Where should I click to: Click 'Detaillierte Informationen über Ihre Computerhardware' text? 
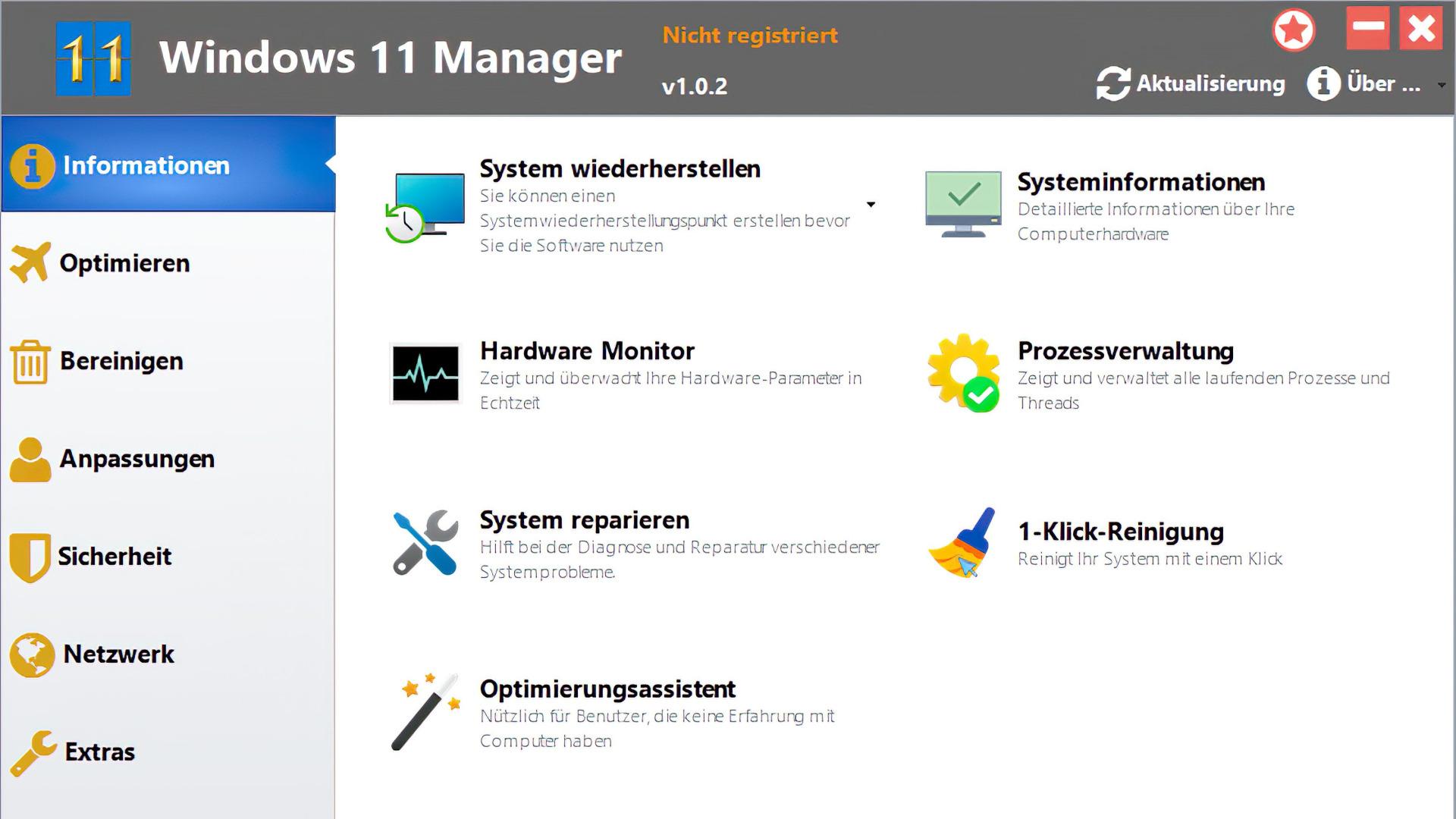click(x=1156, y=221)
